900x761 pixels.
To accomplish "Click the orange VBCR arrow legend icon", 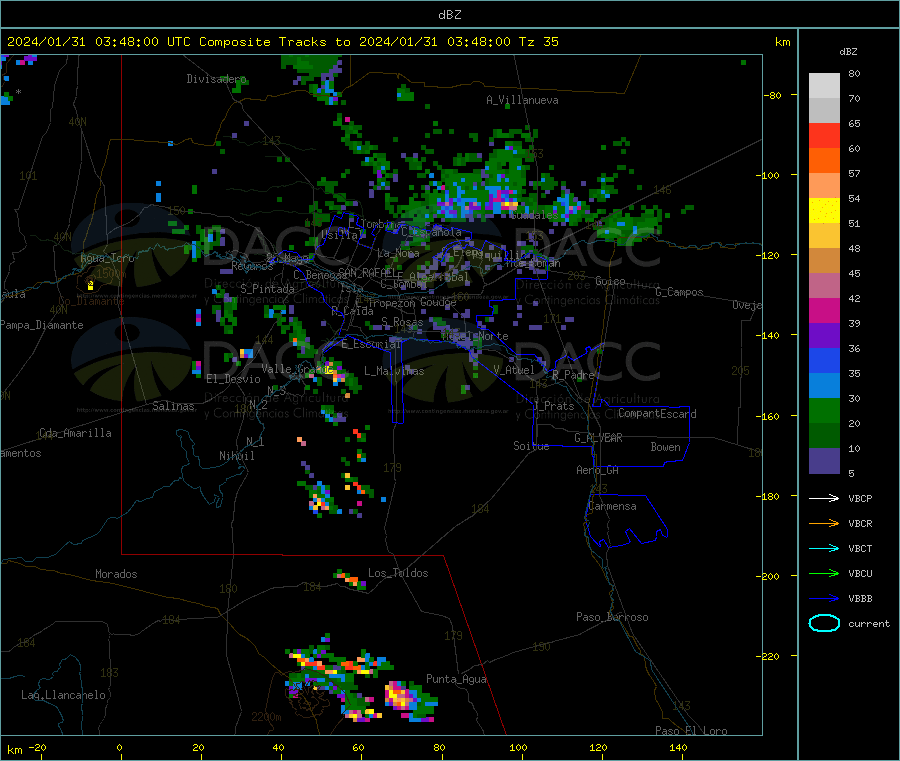I will pyautogui.click(x=824, y=523).
